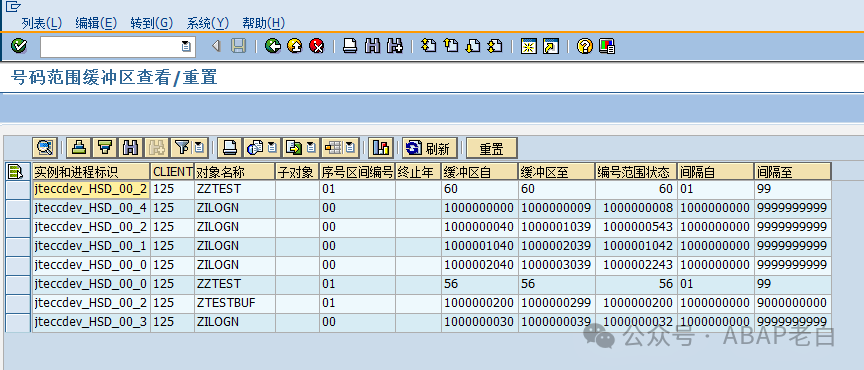Go to Next Page icon
This screenshot has height=370, width=864.
click(473, 46)
